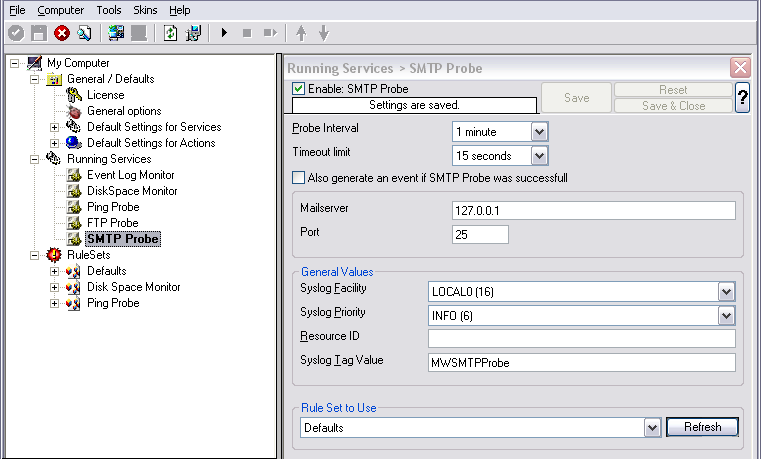Uncheck Enable: SMTP Probe checkbox

tap(298, 89)
